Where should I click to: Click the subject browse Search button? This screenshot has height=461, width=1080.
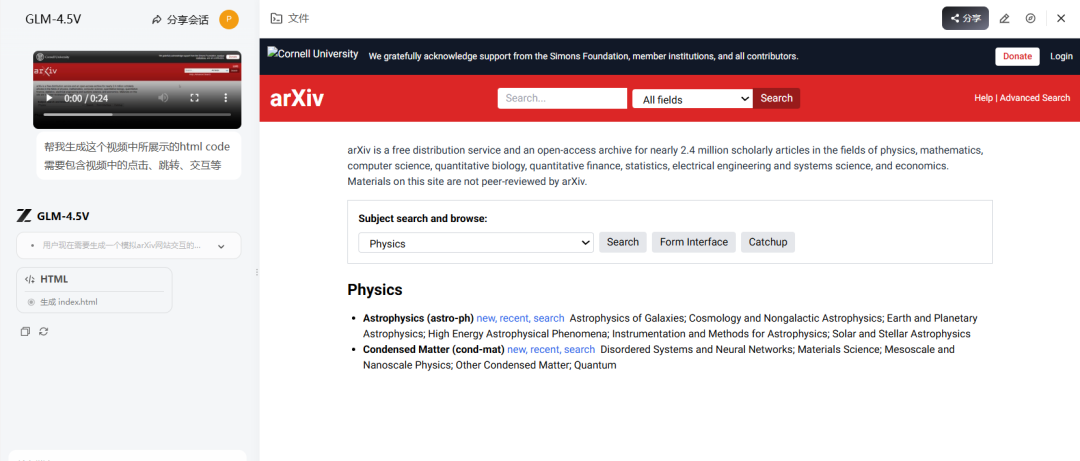click(x=623, y=242)
